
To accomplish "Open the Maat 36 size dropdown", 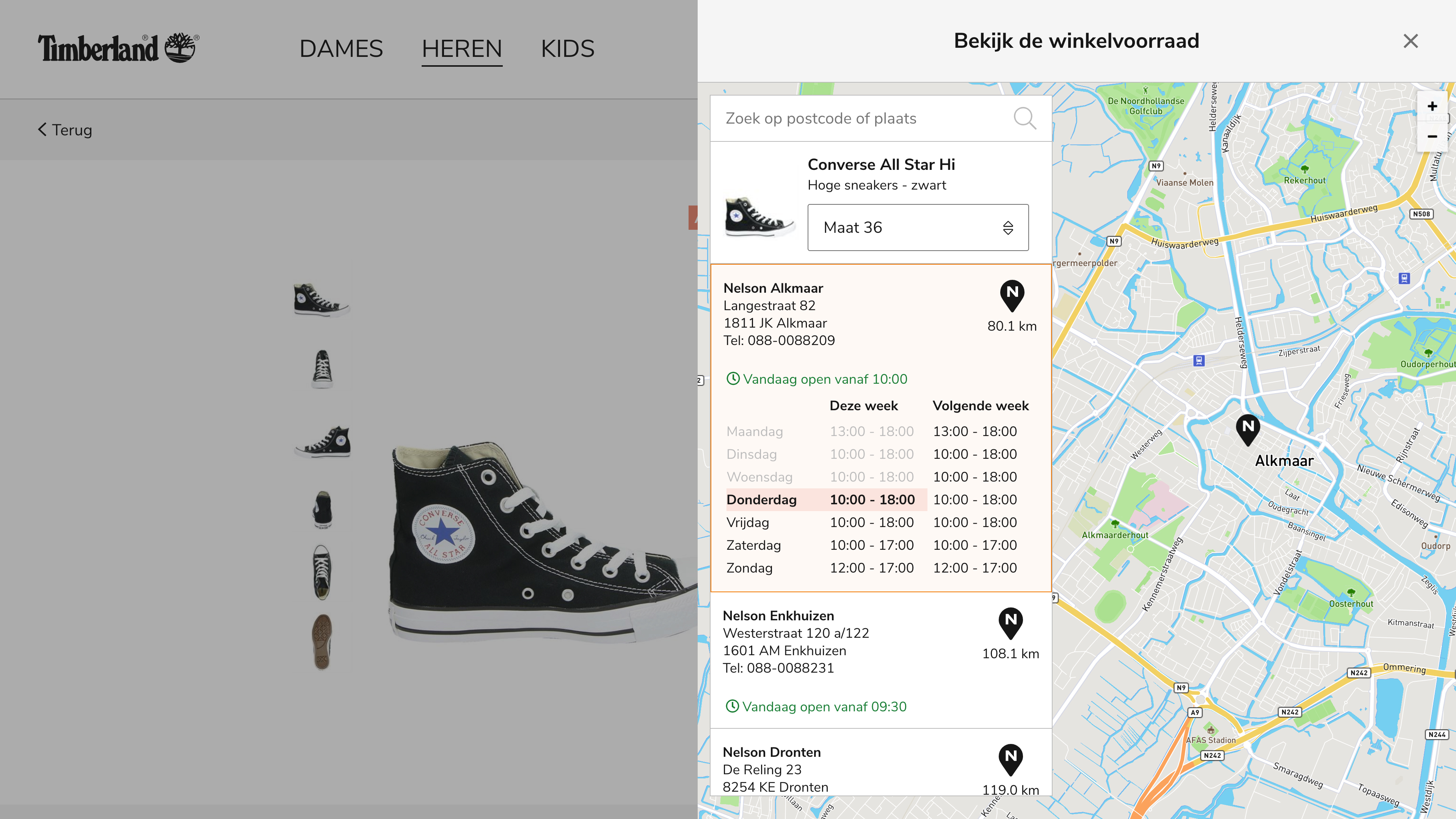I will [x=918, y=227].
